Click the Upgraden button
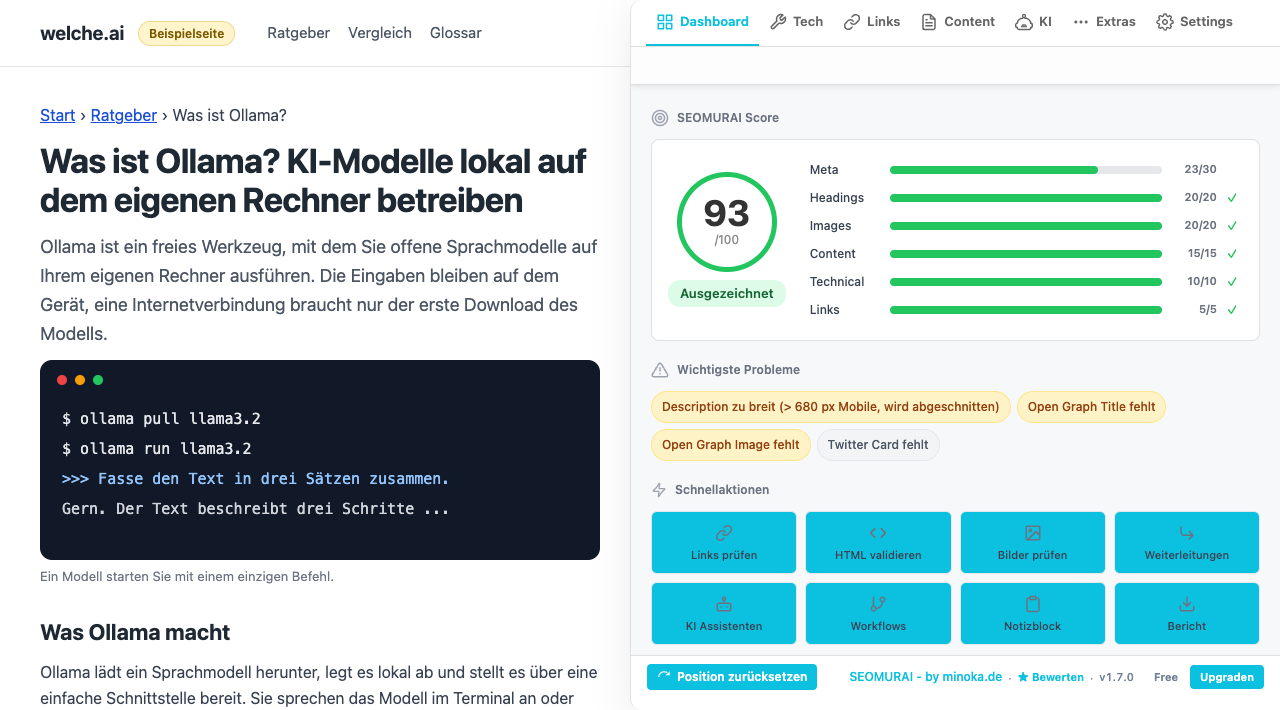The width and height of the screenshot is (1280, 710). coord(1227,677)
